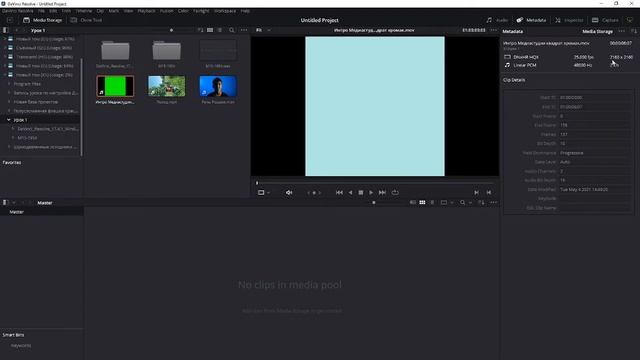The width and height of the screenshot is (640, 360).
Task: Select the green intro clip thumbnail
Action: pyautogui.click(x=115, y=86)
